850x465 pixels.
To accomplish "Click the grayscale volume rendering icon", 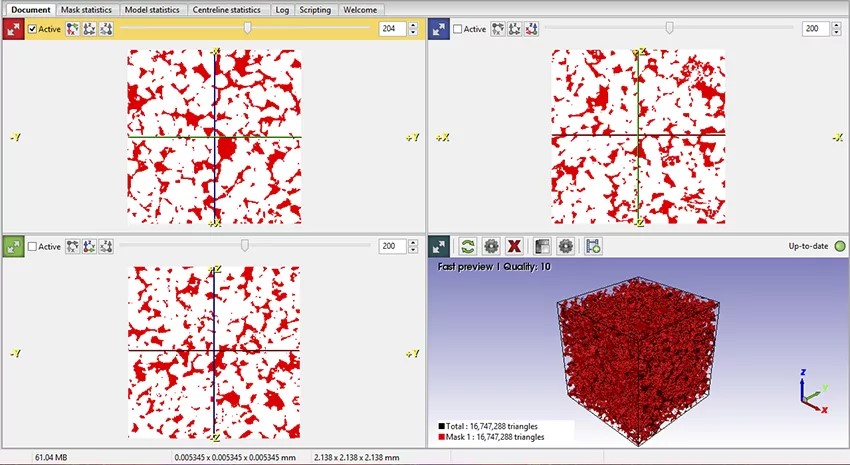I will coord(542,247).
